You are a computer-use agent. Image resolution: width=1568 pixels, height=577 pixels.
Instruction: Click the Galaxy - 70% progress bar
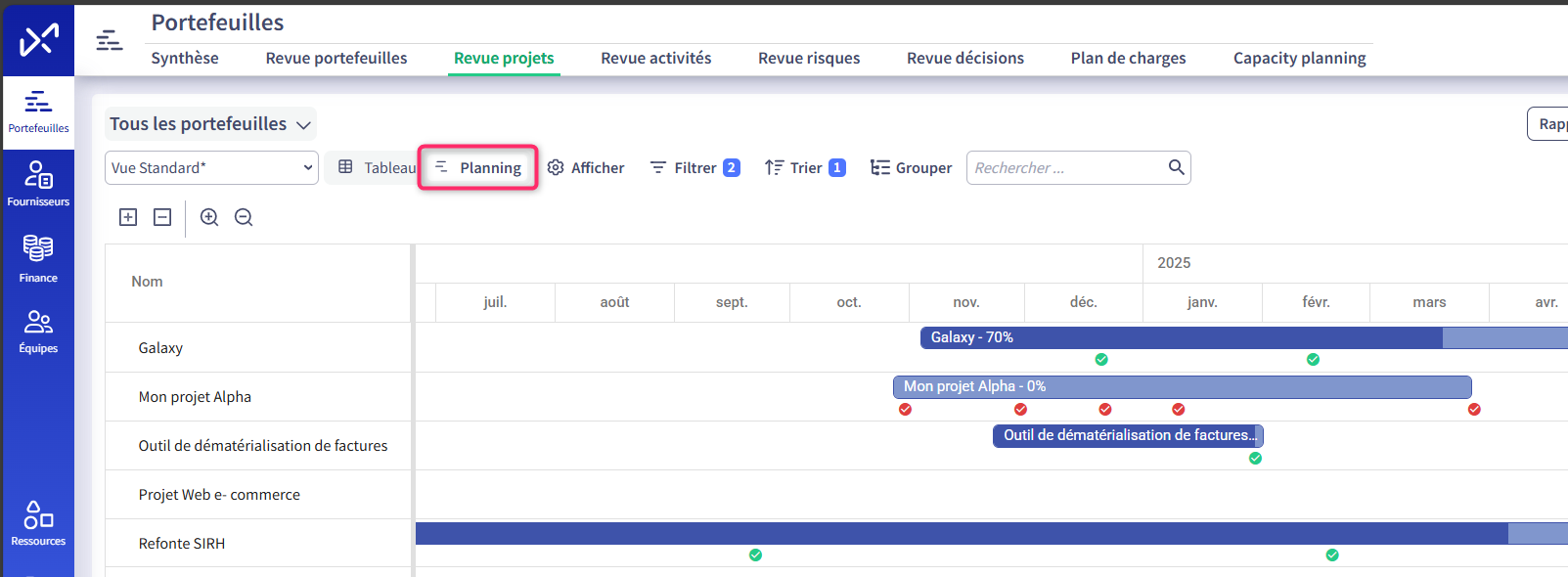1174,337
